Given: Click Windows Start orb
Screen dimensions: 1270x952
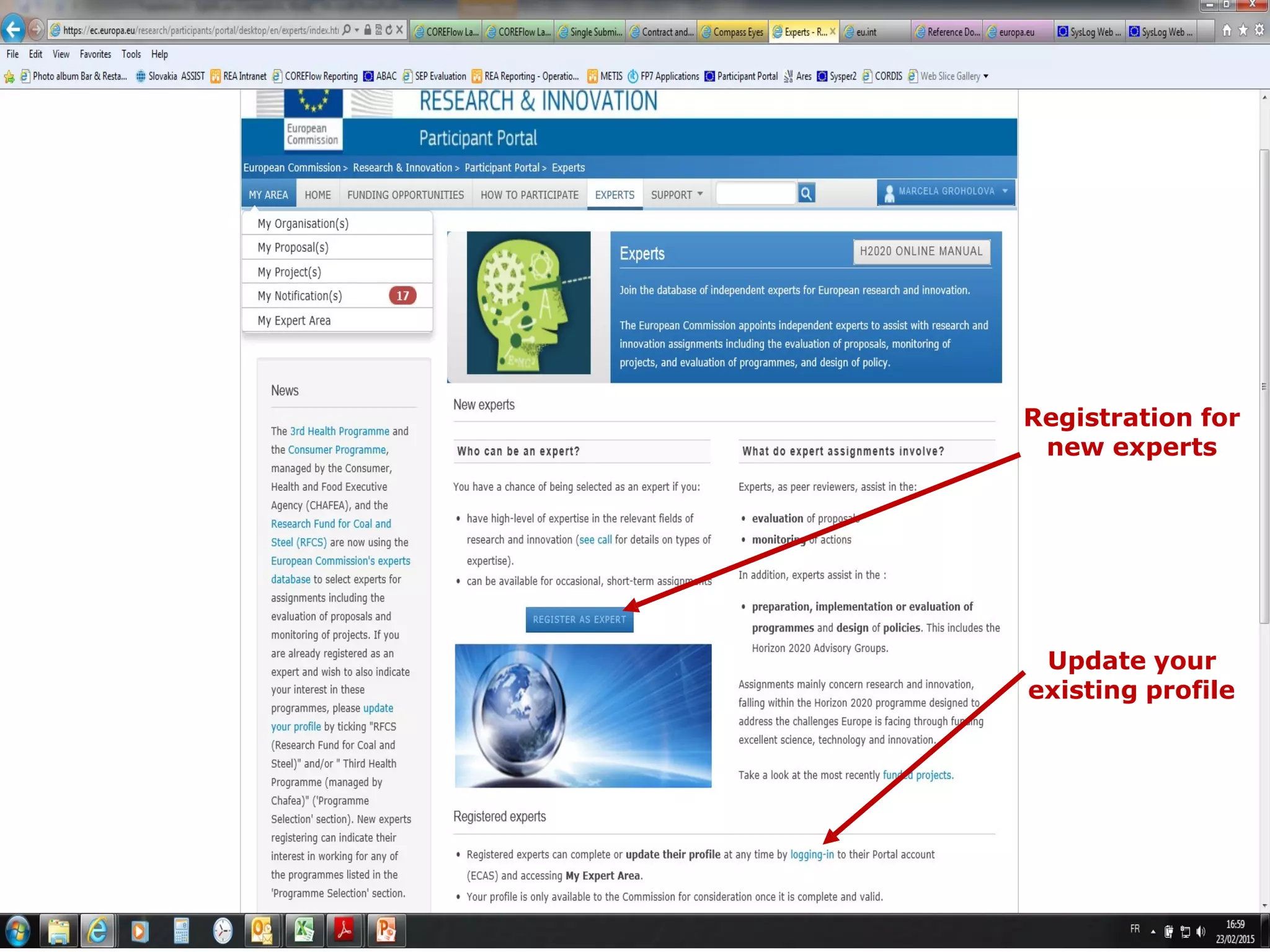Looking at the screenshot, I should pos(17,931).
